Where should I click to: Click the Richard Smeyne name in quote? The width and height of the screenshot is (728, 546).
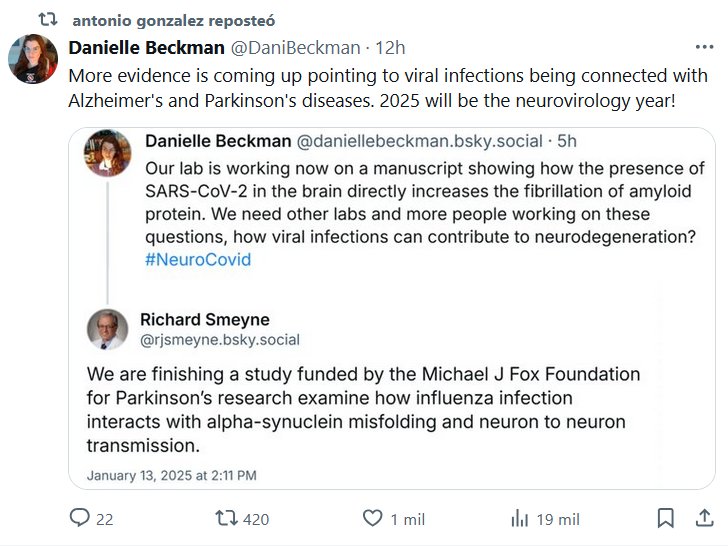point(204,319)
